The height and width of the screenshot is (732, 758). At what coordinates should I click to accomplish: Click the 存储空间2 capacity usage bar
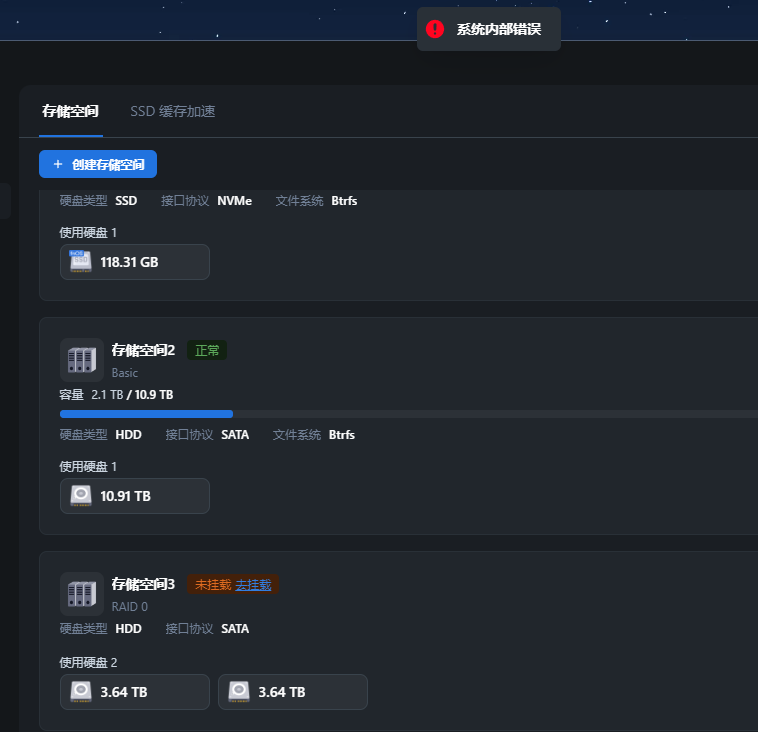pyautogui.click(x=409, y=414)
